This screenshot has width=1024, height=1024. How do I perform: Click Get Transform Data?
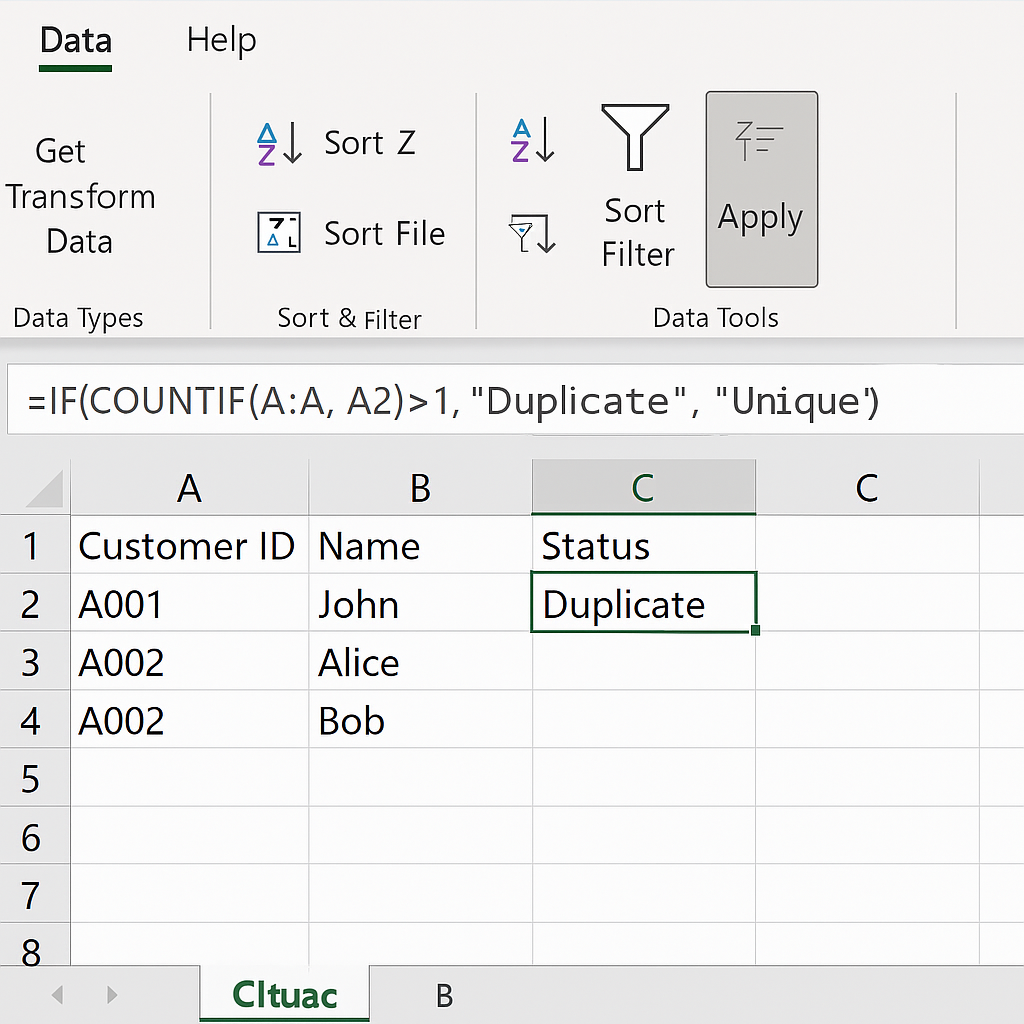click(80, 196)
